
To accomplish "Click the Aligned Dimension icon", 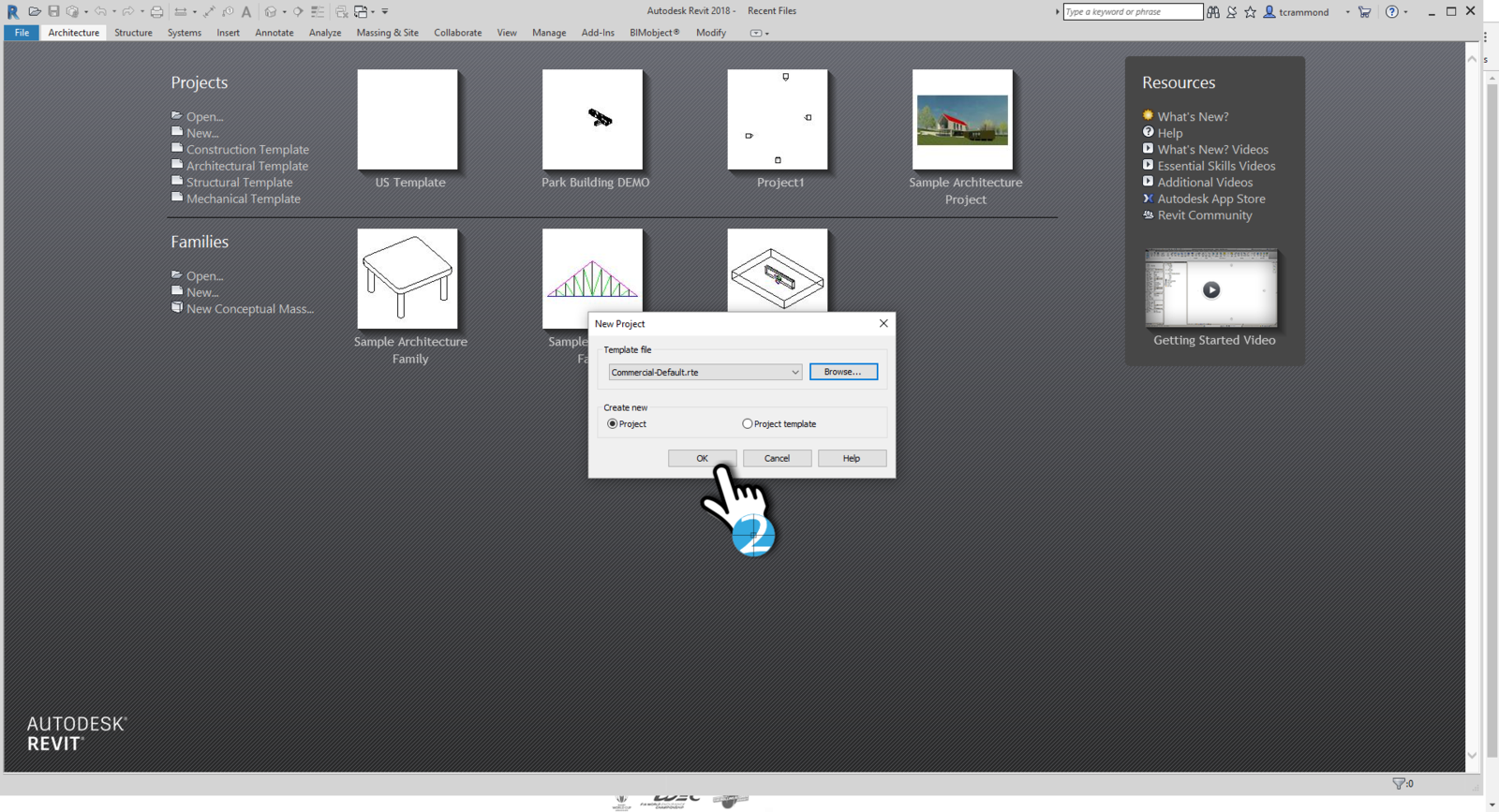I will click(x=181, y=11).
